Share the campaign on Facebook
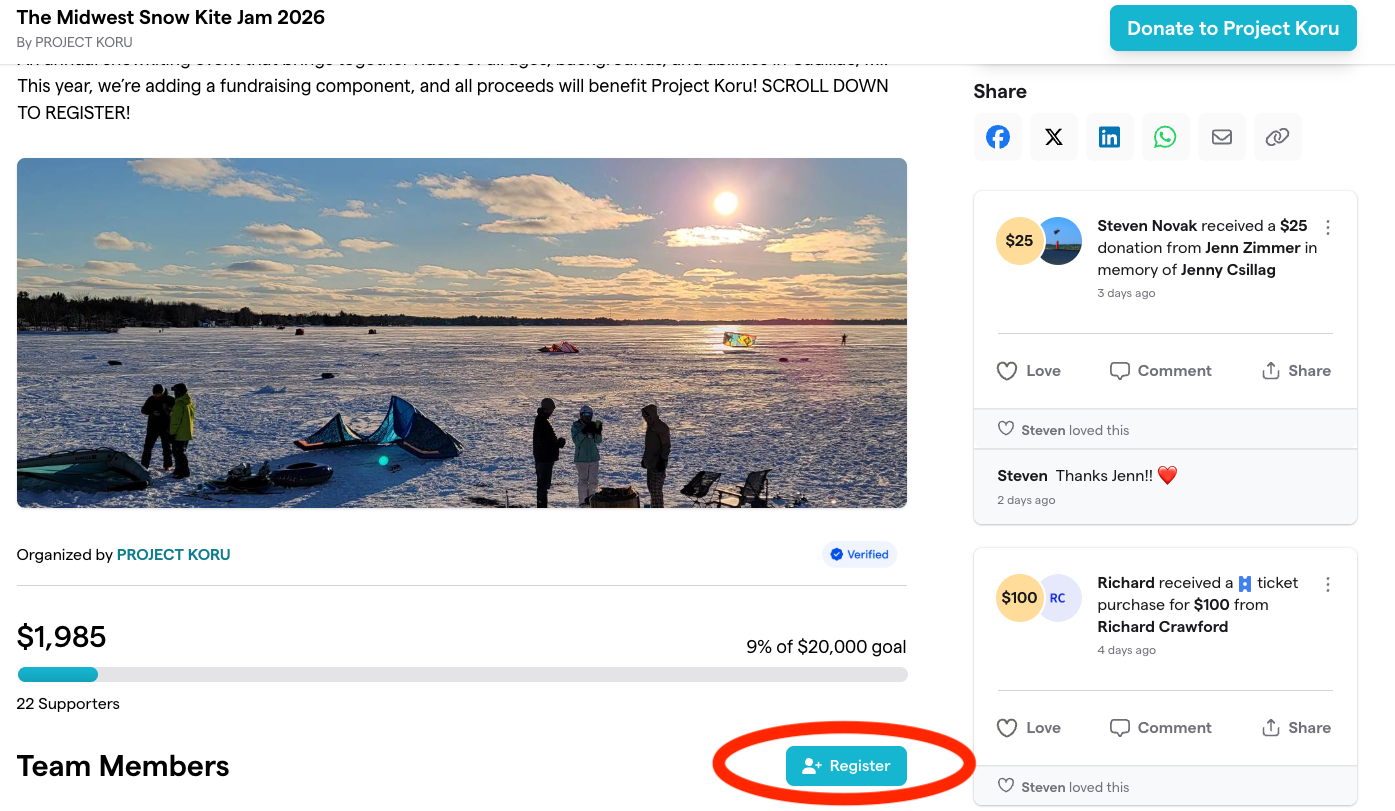The image size is (1395, 811). pos(998,137)
